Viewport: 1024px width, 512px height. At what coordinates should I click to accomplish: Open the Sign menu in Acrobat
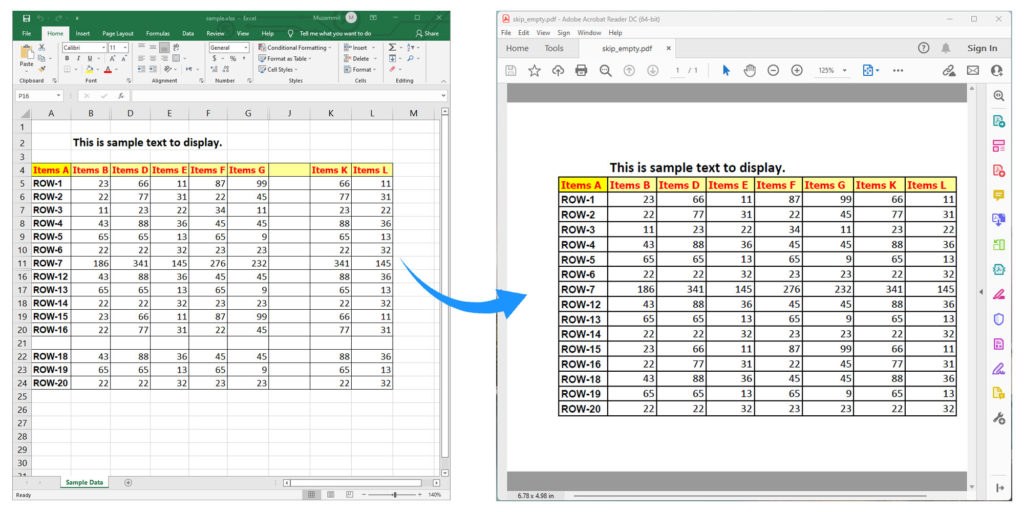563,32
